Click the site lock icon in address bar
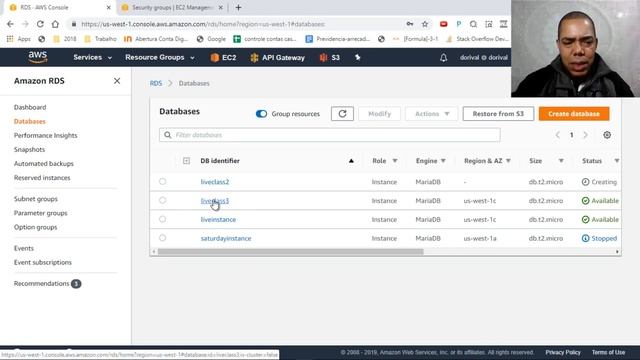 click(x=73, y=24)
